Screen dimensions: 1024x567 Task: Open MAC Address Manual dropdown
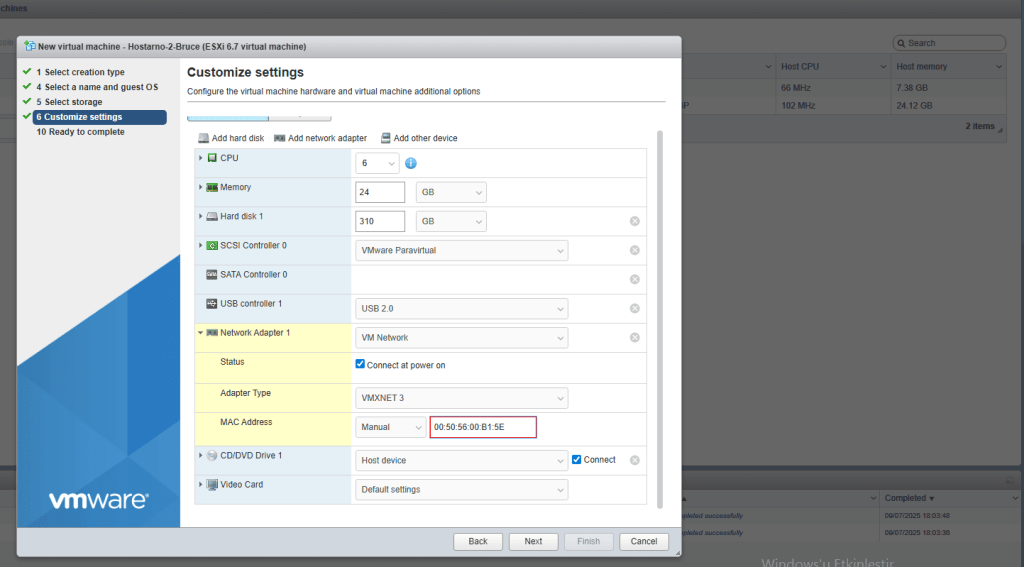click(x=391, y=427)
